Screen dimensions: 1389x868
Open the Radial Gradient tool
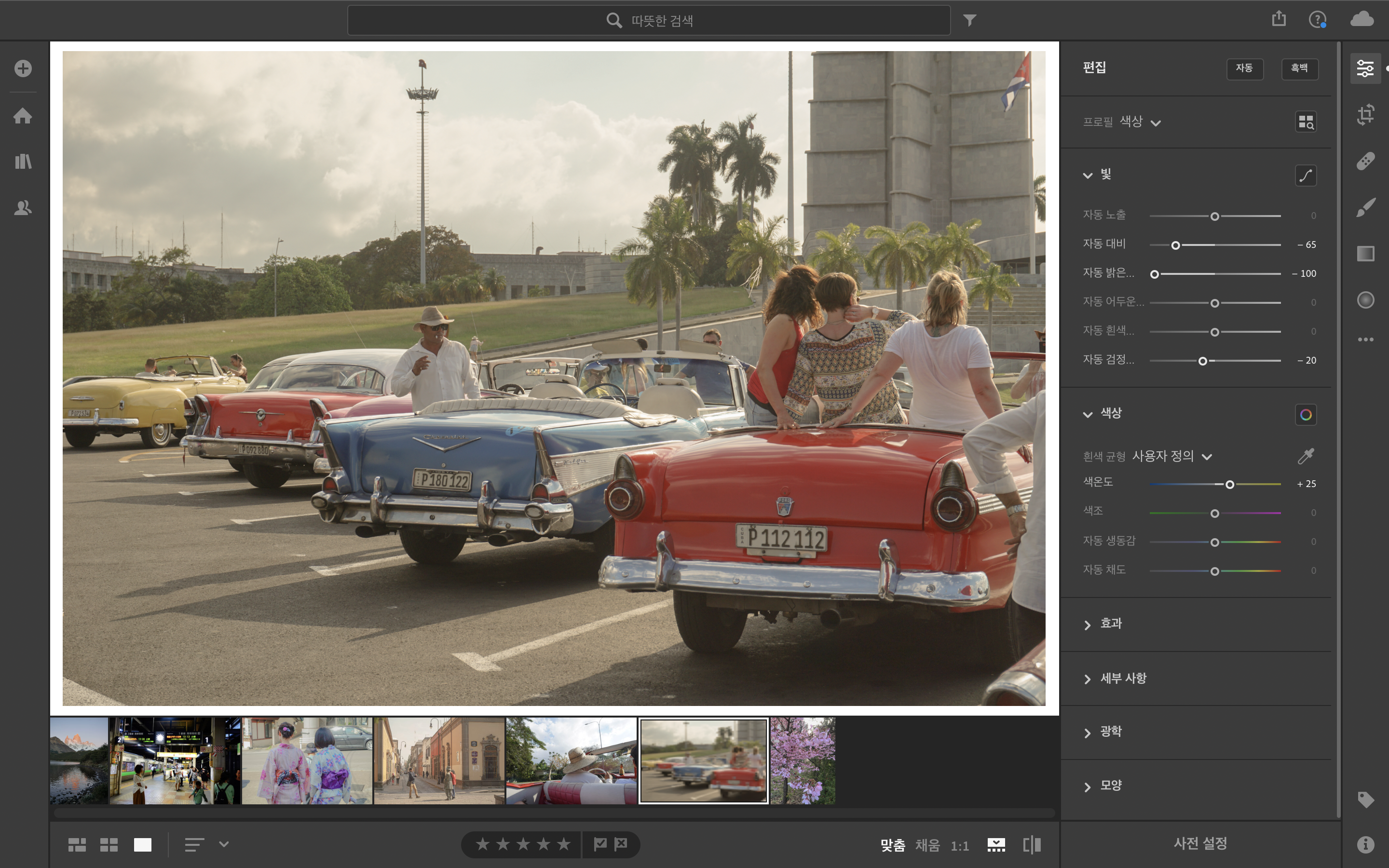[1365, 299]
